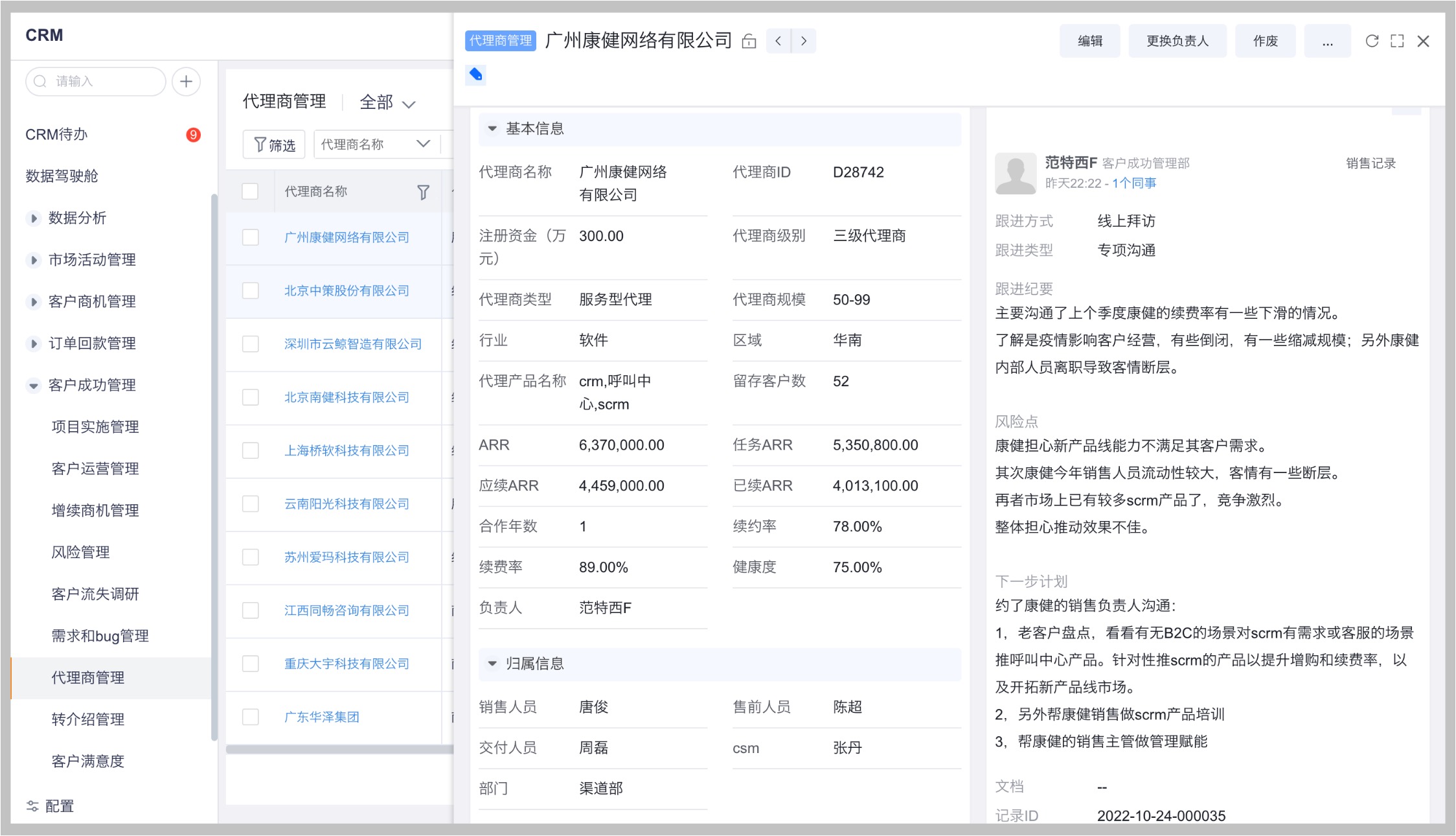Click the 代理商管理 blue tag label

point(501,41)
